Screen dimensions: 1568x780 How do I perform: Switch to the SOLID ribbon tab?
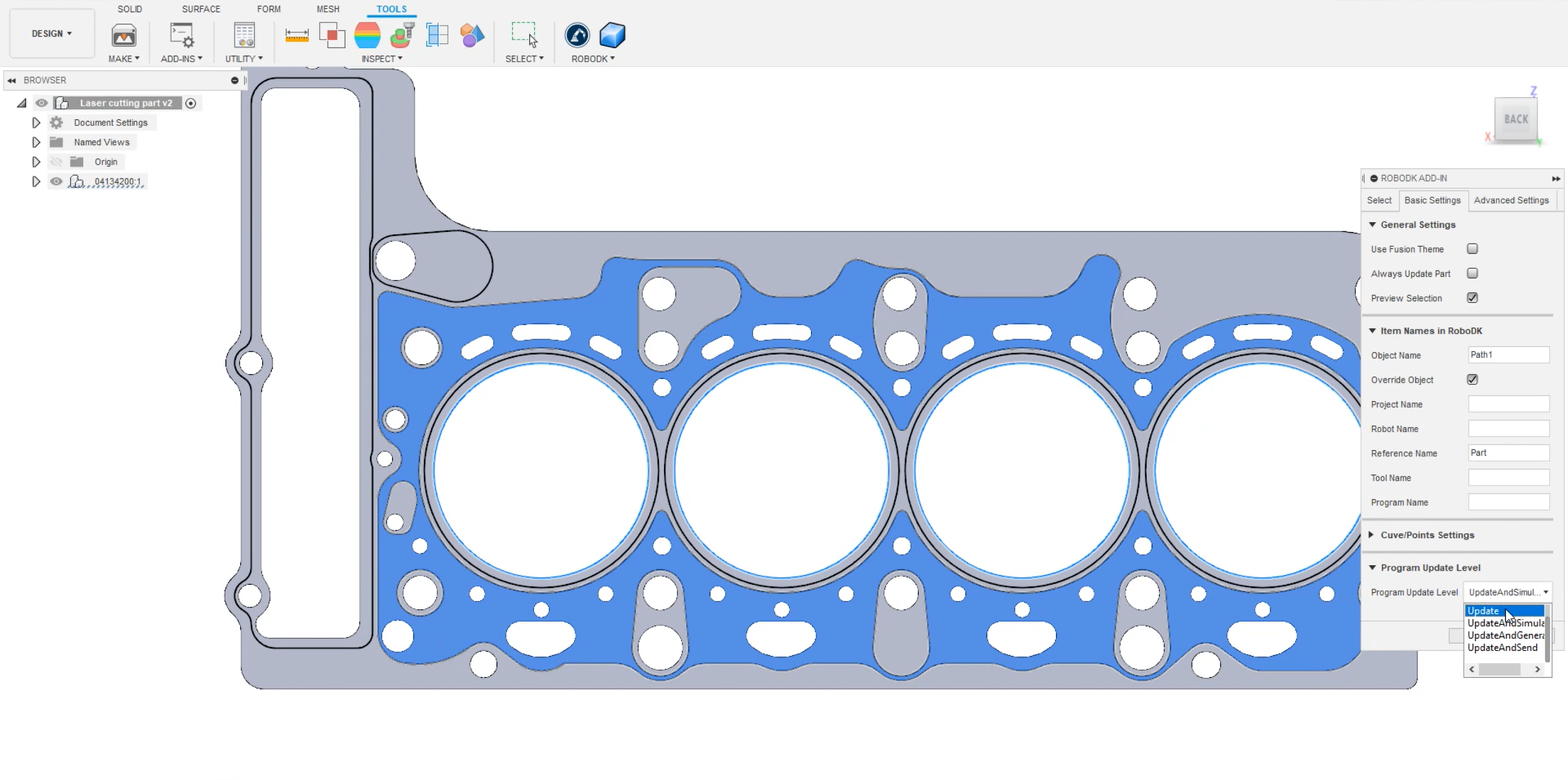coord(129,9)
